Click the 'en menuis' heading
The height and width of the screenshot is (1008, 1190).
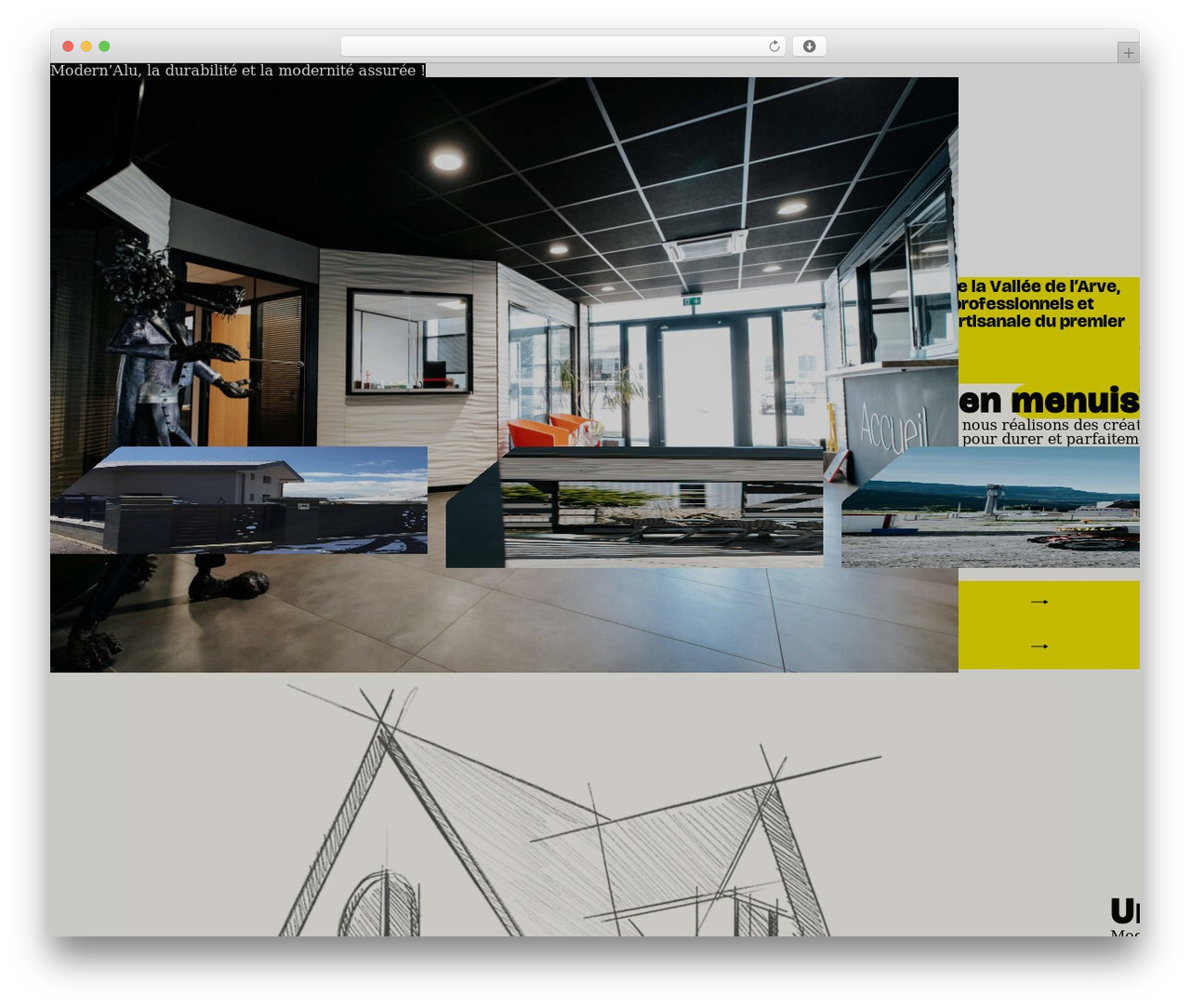point(1049,401)
